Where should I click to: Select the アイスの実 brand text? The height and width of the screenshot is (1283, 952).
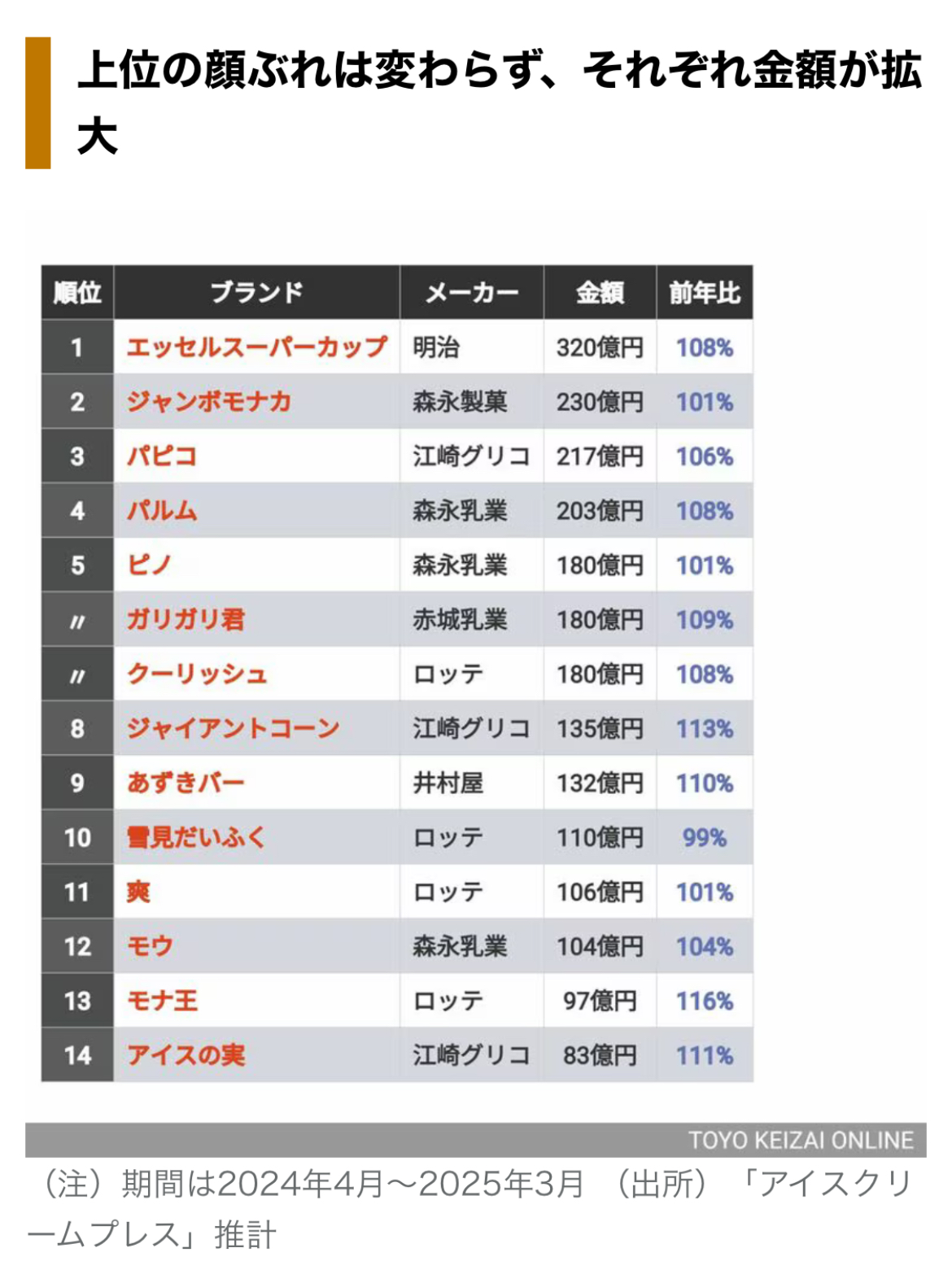186,1055
